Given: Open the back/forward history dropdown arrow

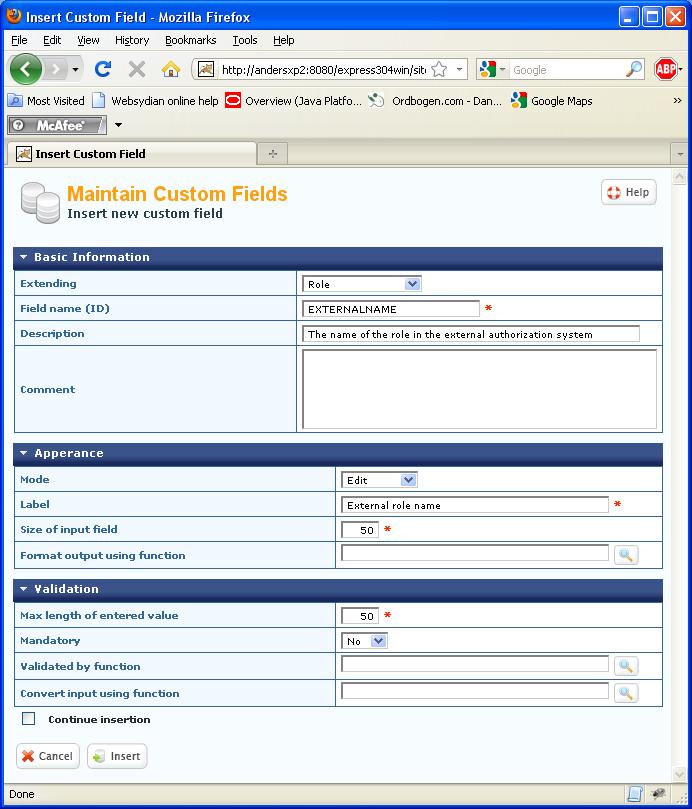Looking at the screenshot, I should [75, 69].
